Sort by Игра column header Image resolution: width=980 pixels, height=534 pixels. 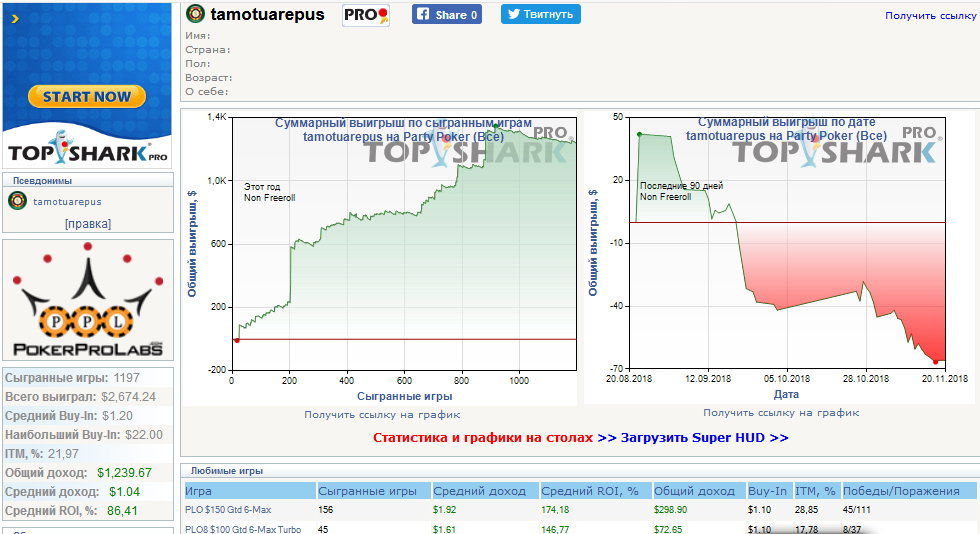250,491
